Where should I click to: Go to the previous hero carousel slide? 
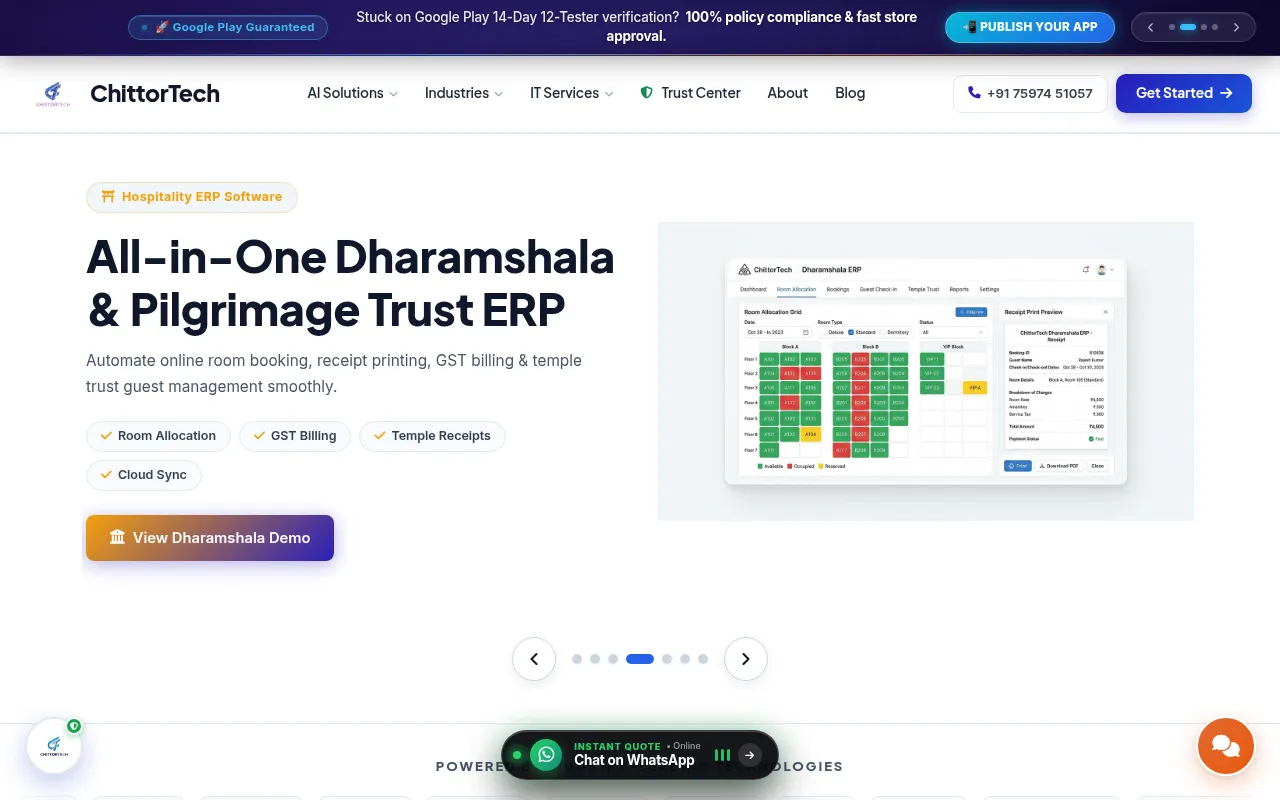tap(534, 659)
